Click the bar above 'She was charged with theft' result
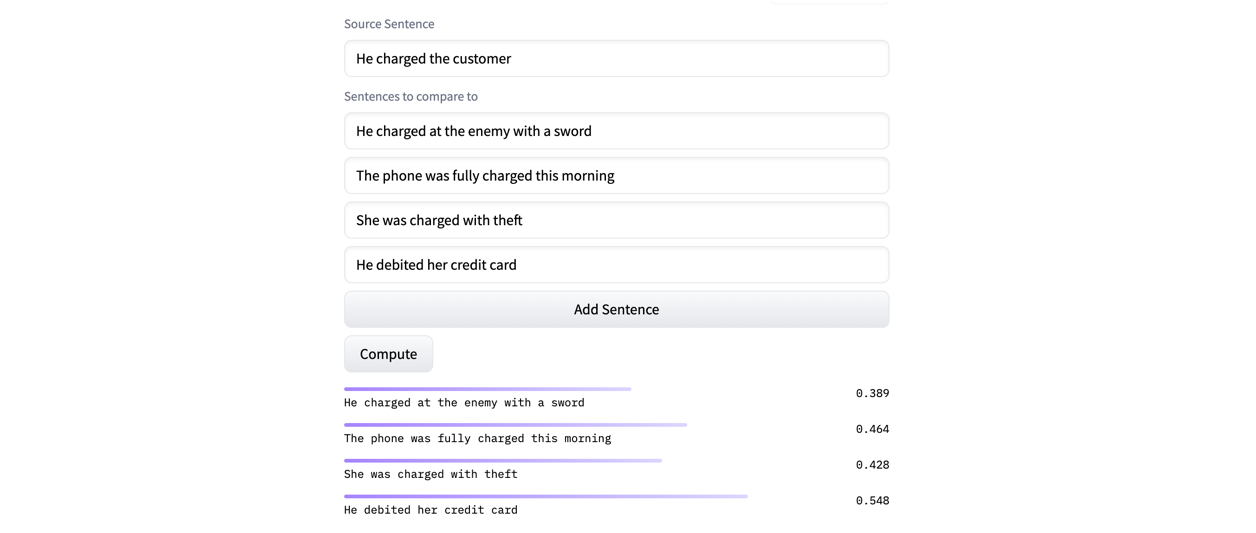 pyautogui.click(x=503, y=461)
